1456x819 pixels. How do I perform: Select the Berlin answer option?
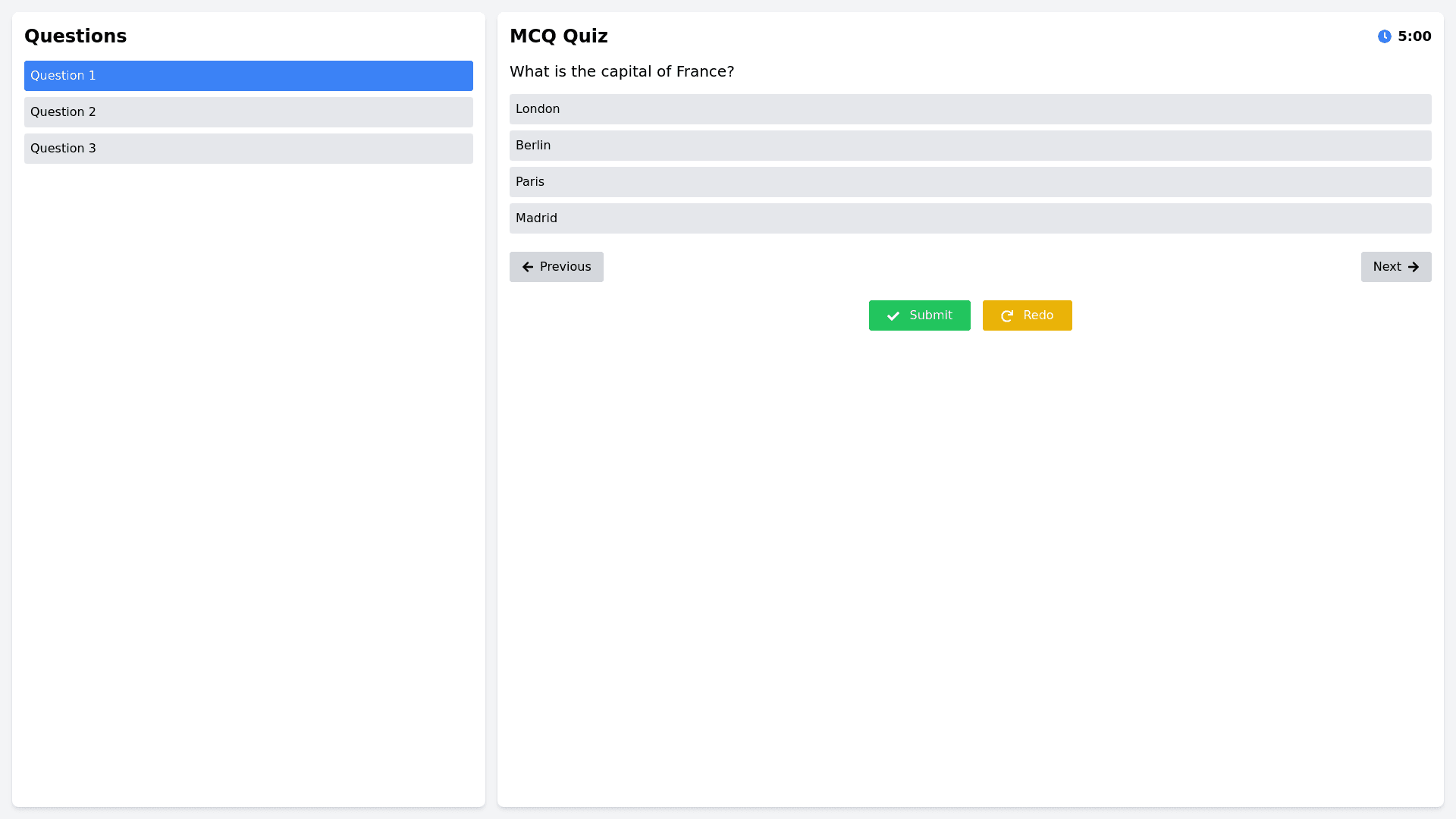coord(970,146)
